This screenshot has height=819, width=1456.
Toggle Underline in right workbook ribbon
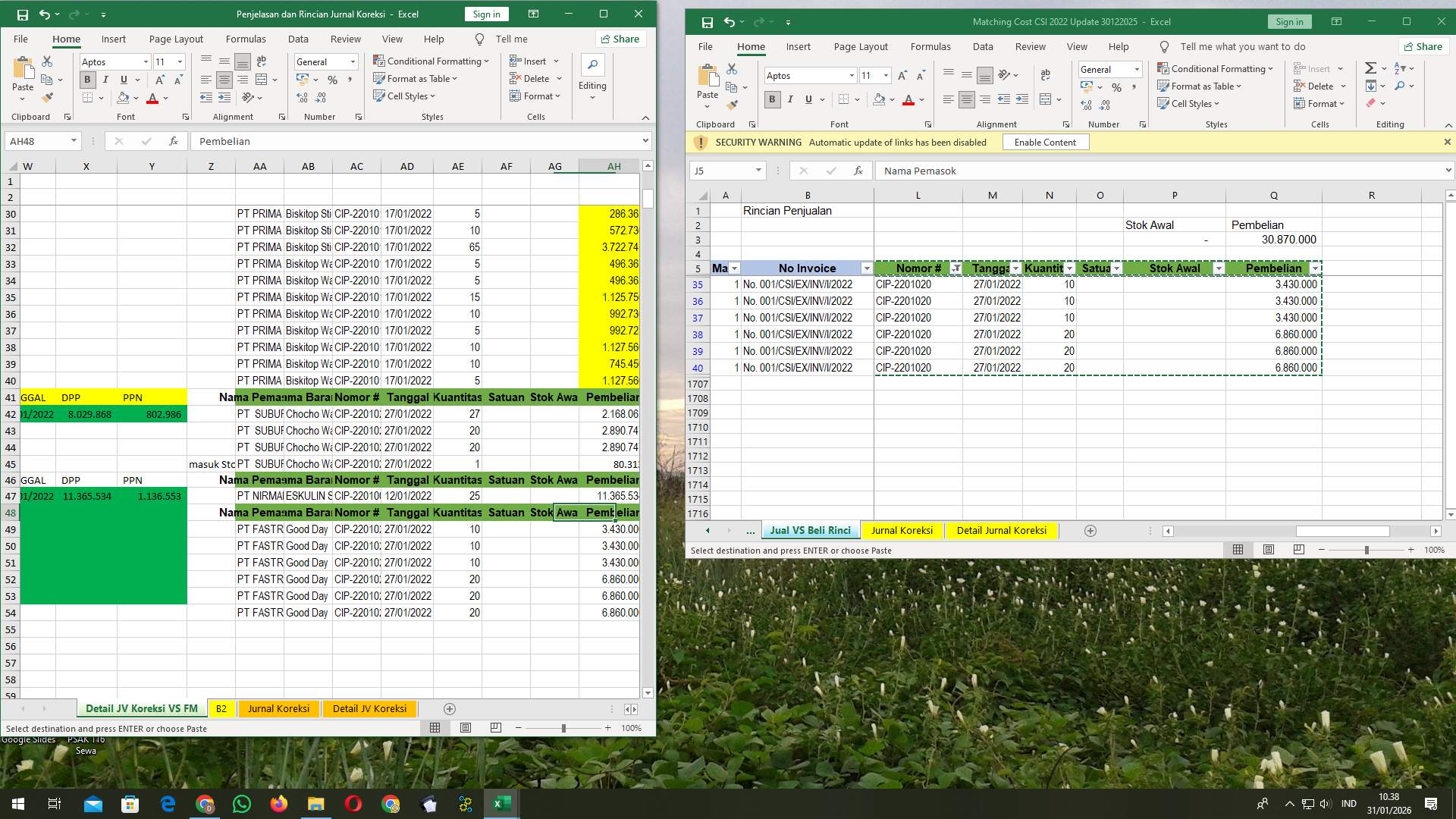(808, 99)
